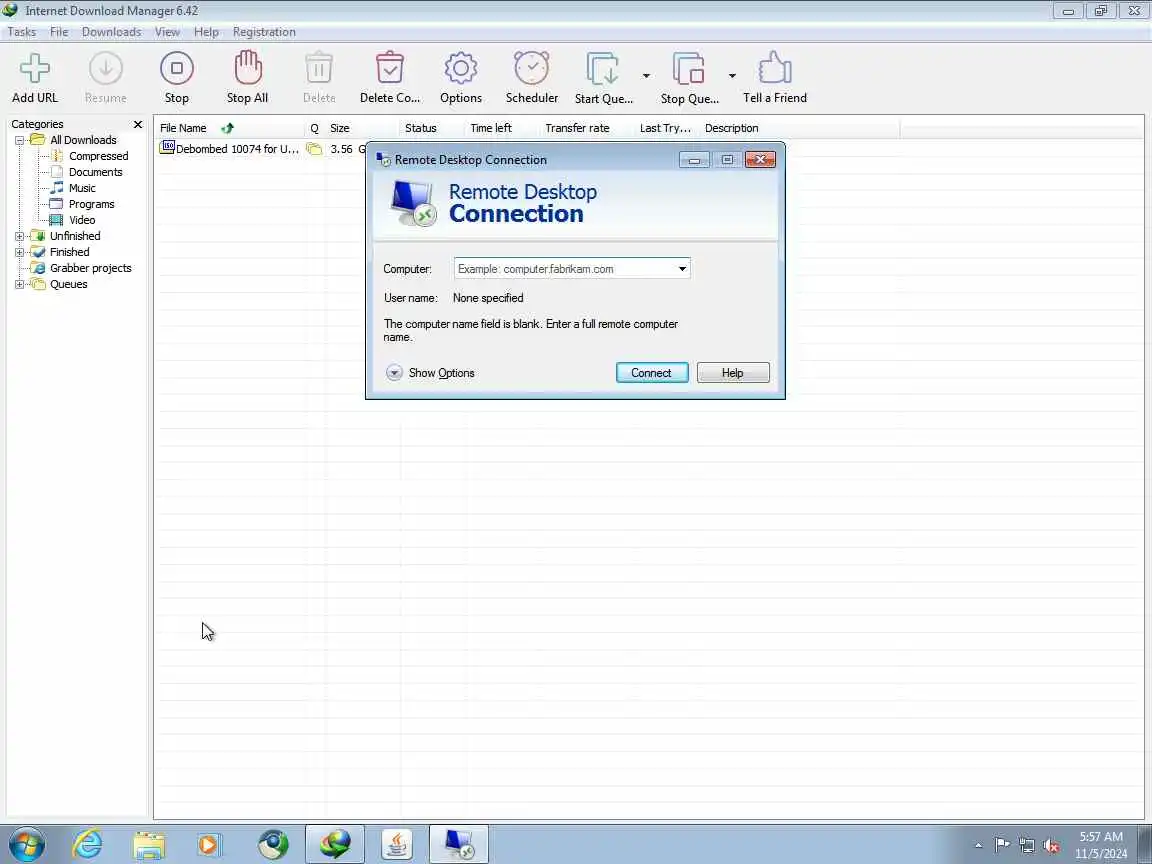
Task: Open Stop Queue dropdown arrow
Action: point(732,76)
